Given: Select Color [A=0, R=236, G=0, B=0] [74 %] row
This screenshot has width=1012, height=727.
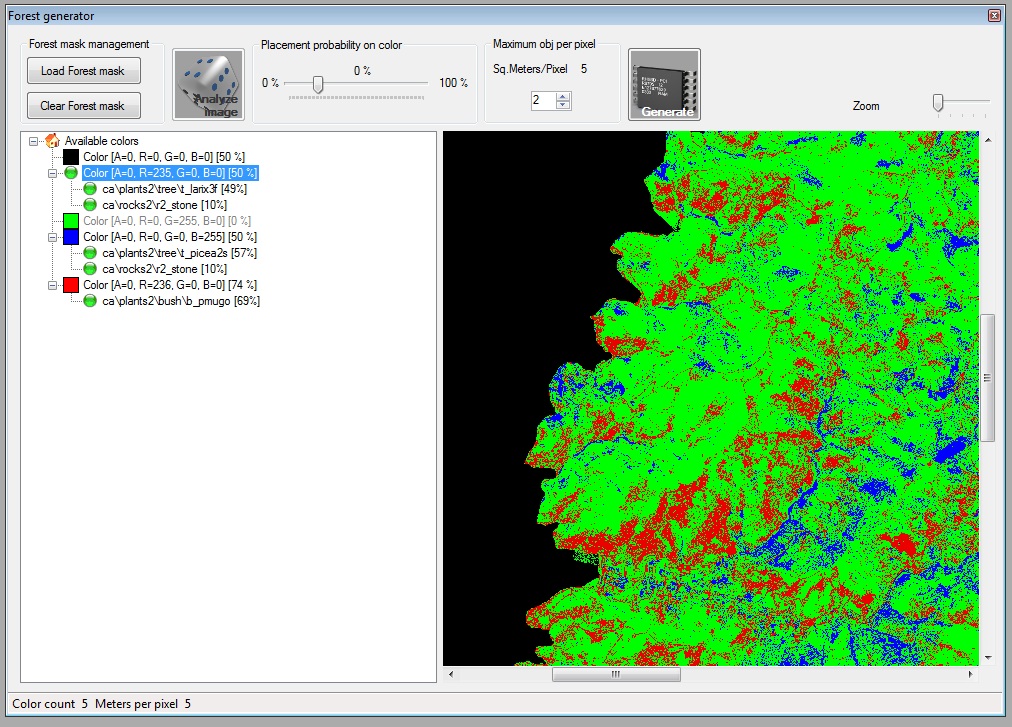Looking at the screenshot, I should tap(170, 285).
